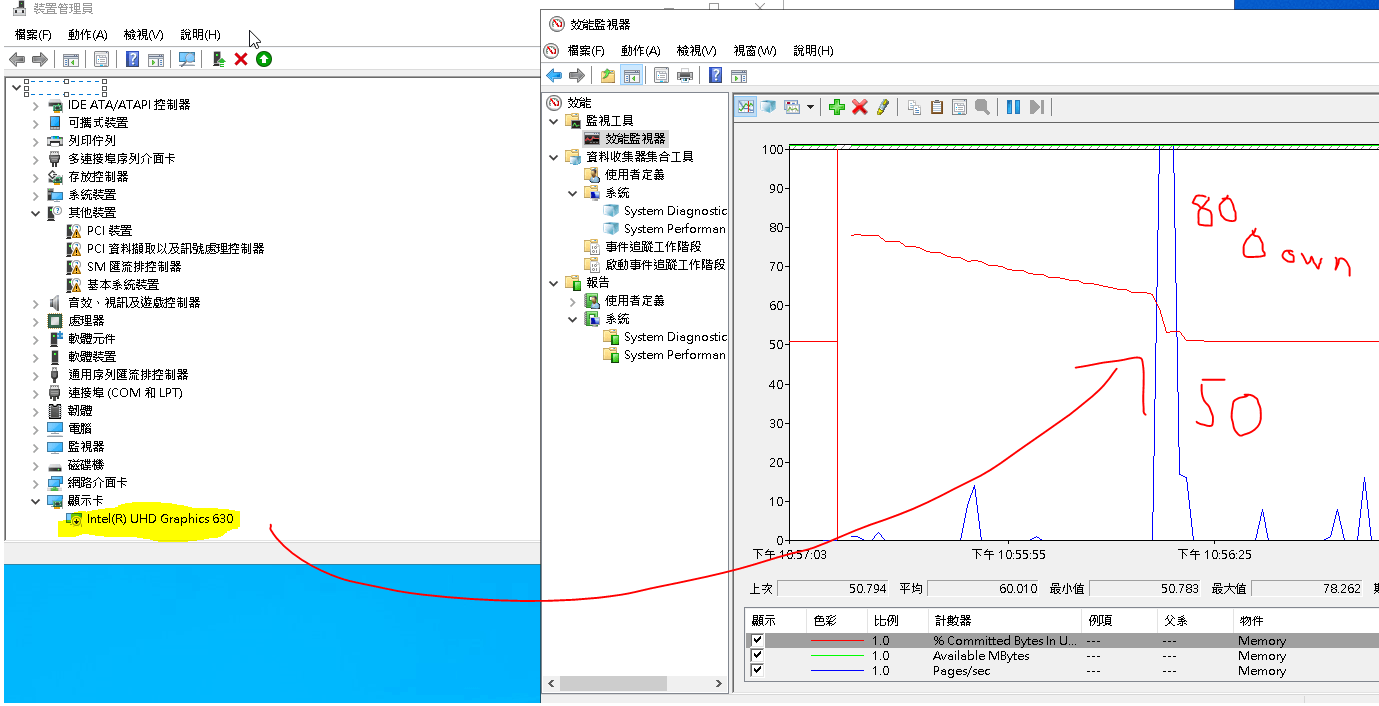Collapse the 報告 reports node
The image size is (1379, 706).
pos(555,283)
